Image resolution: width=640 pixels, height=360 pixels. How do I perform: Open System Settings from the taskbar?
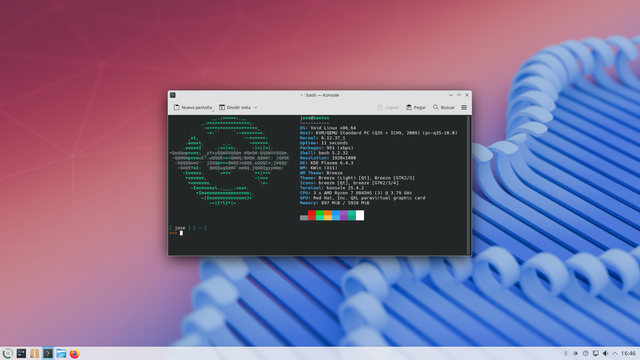pyautogui.click(x=21, y=353)
